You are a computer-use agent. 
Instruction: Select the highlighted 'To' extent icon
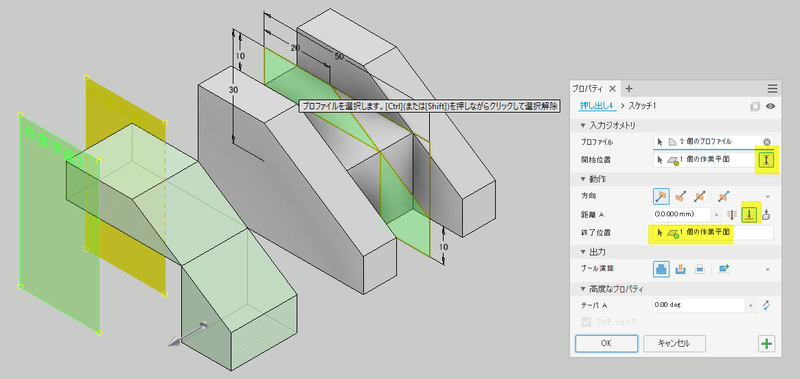tap(748, 215)
